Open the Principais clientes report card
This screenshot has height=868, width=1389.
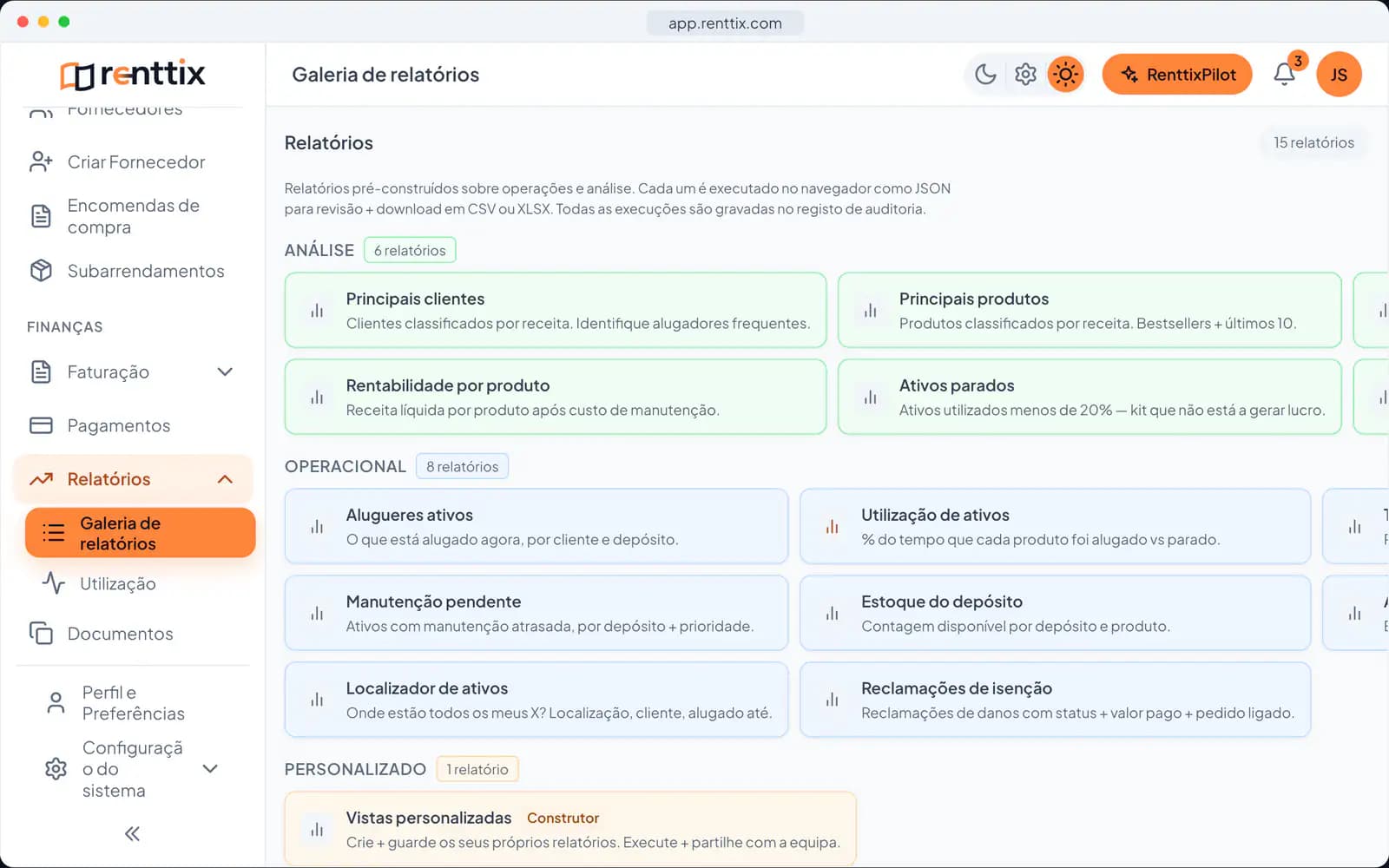[x=556, y=310]
